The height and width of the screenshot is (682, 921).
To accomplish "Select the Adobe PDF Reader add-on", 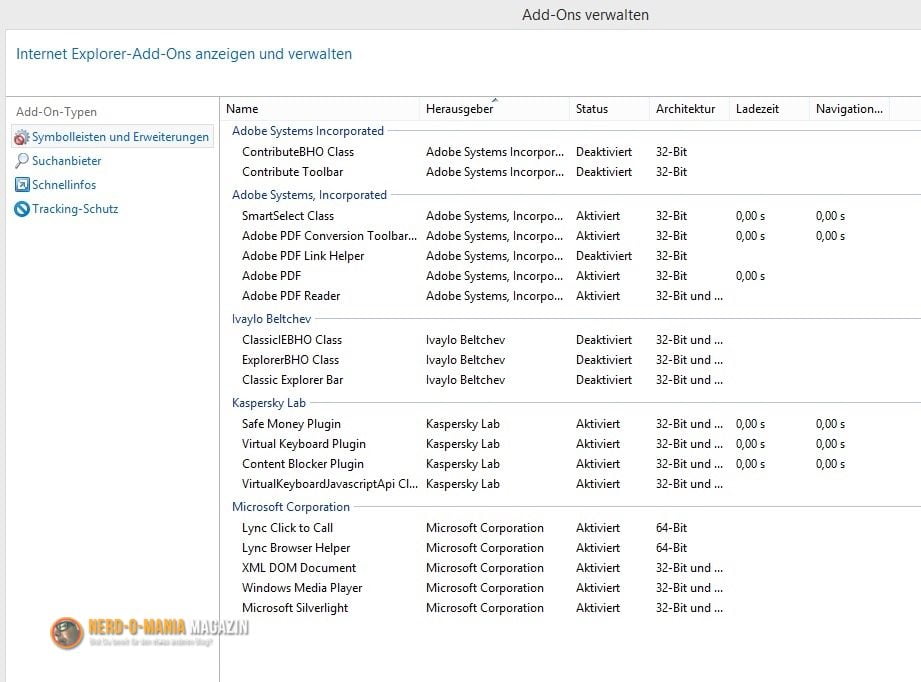I will (x=291, y=296).
